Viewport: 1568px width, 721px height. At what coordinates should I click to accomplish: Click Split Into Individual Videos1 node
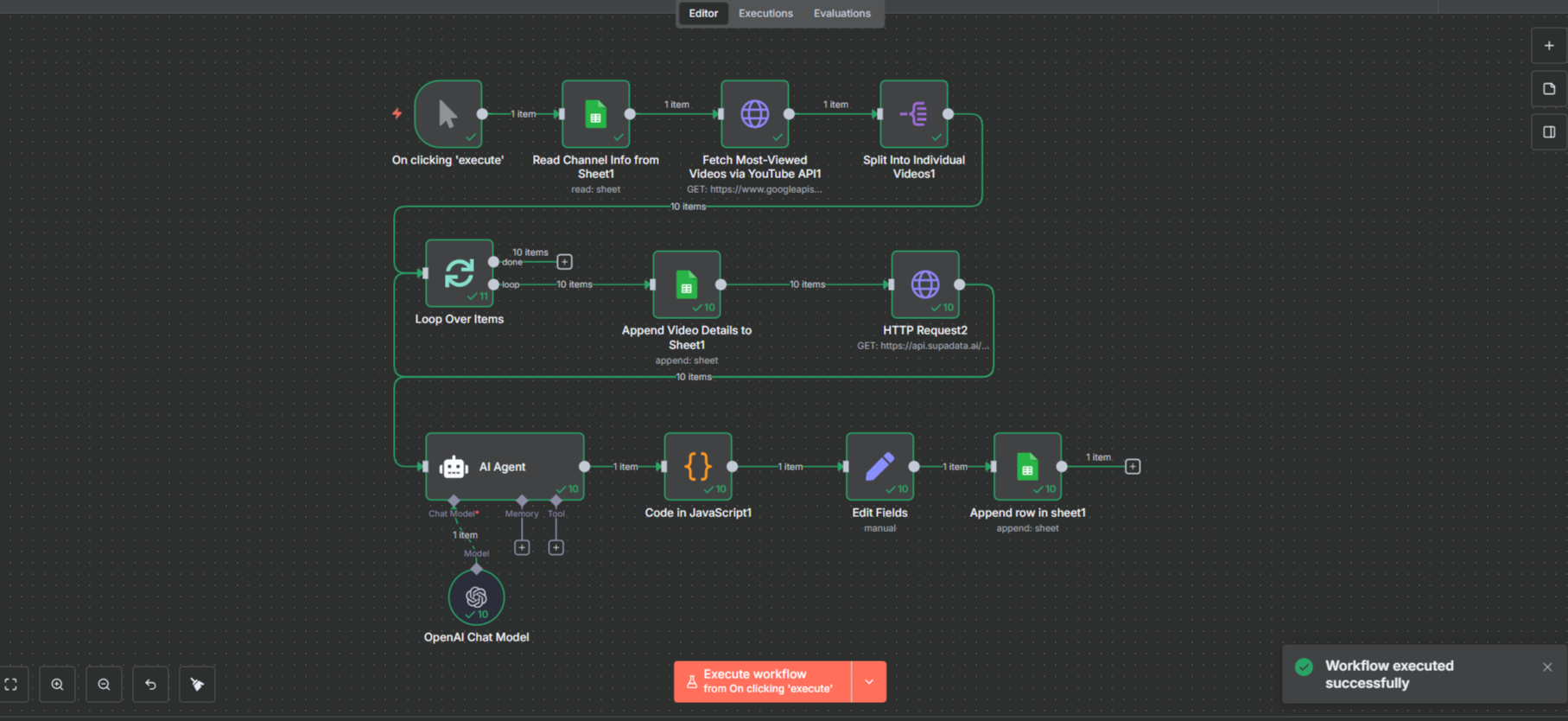tap(913, 114)
